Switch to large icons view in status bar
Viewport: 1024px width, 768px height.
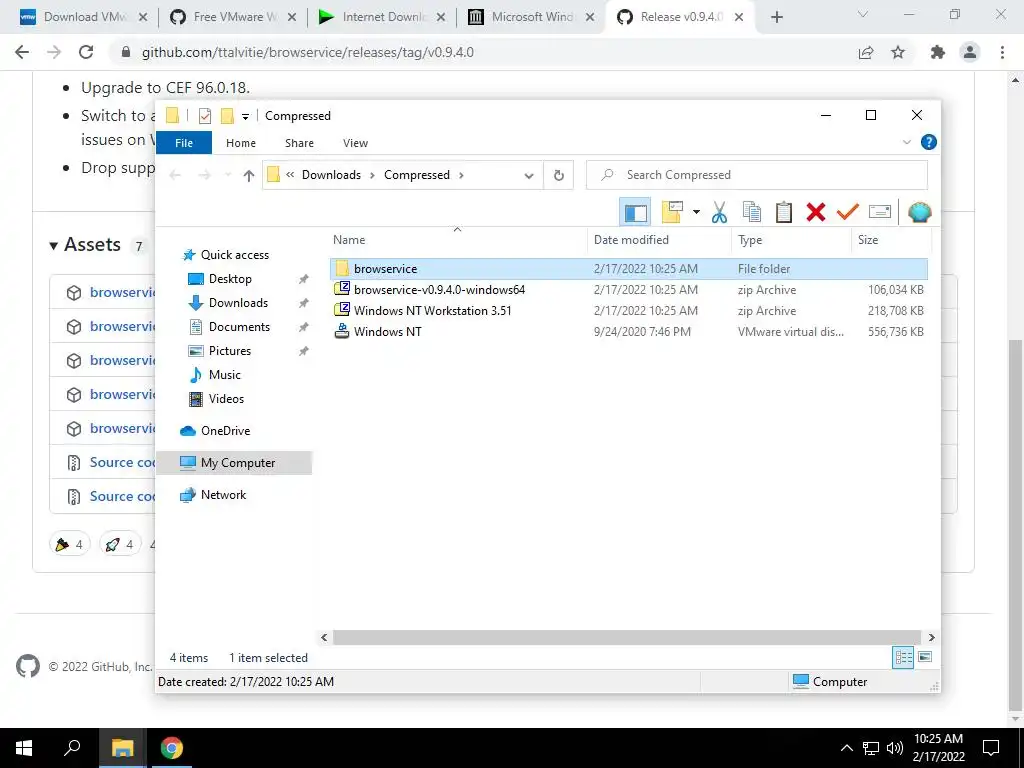925,657
